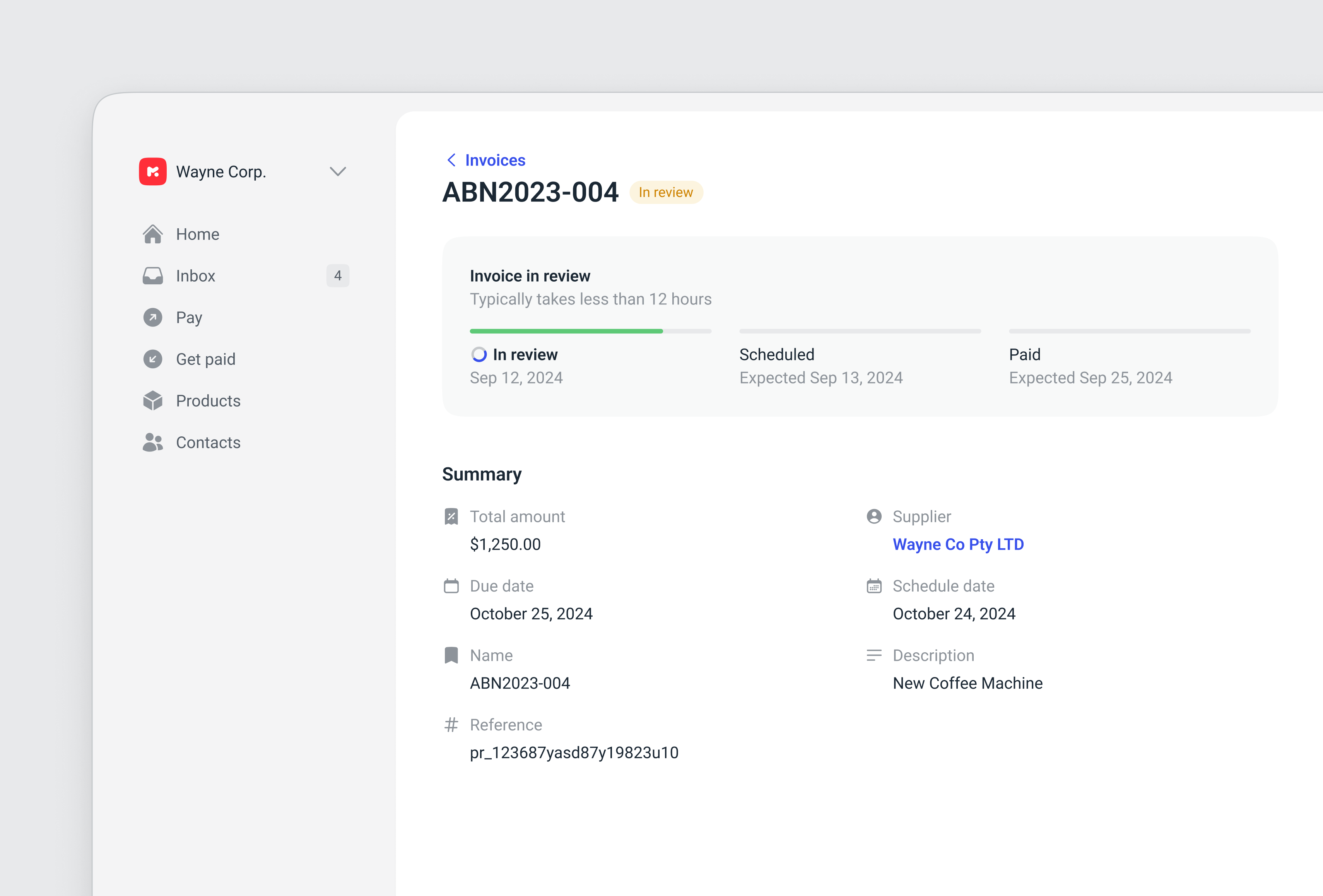Click the ABN2023-004 name value
Image resolution: width=1323 pixels, height=896 pixels.
tap(520, 683)
